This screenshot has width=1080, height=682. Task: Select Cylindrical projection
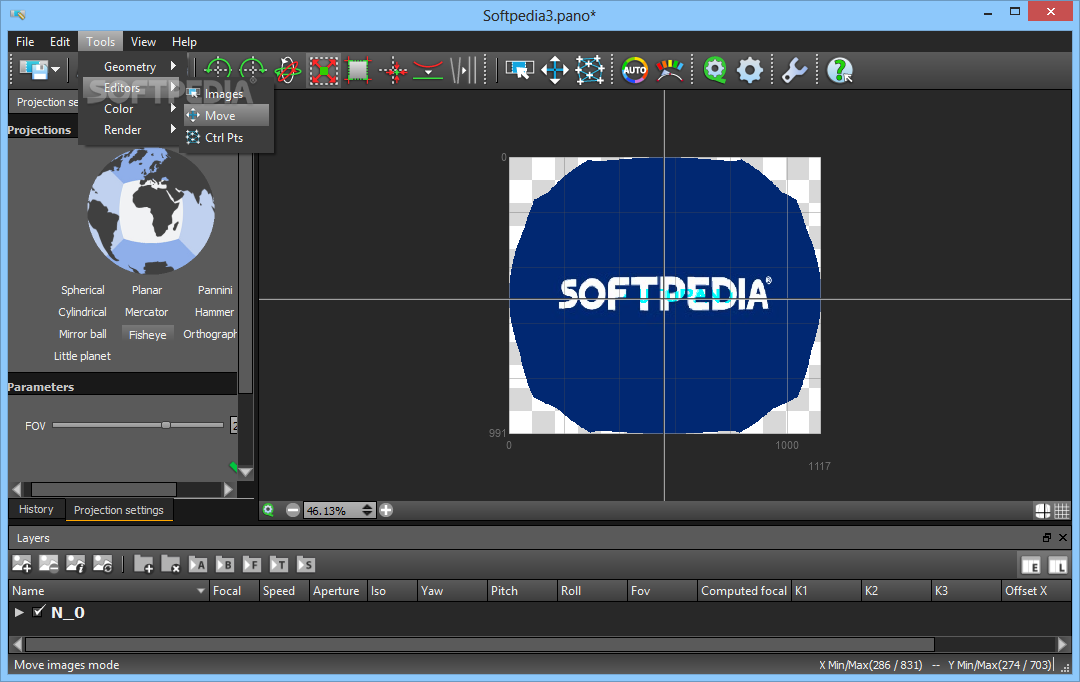pyautogui.click(x=82, y=312)
